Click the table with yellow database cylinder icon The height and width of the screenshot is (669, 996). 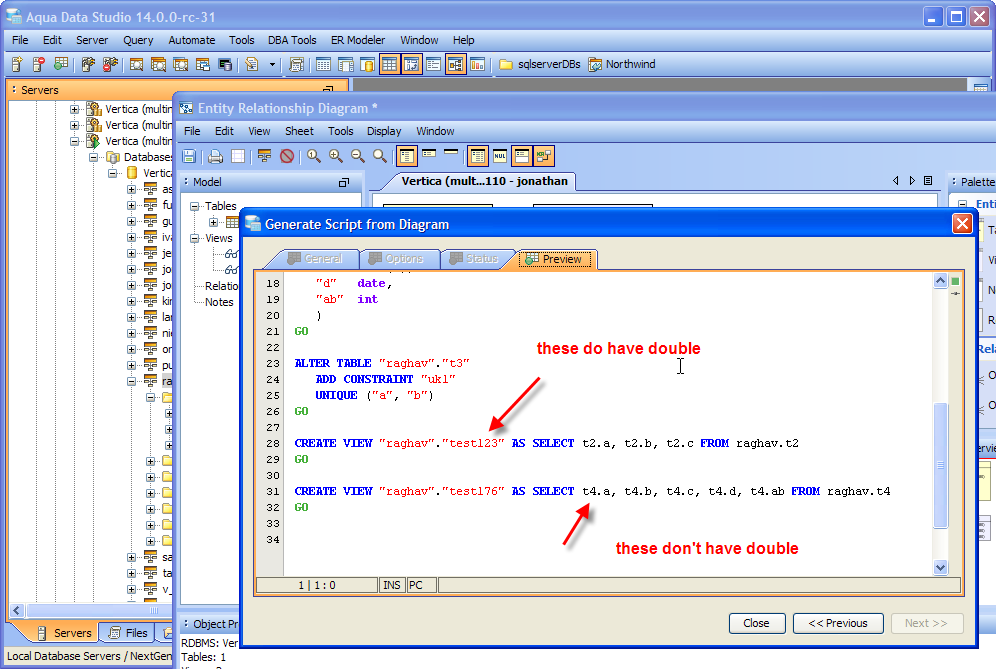pos(367,64)
